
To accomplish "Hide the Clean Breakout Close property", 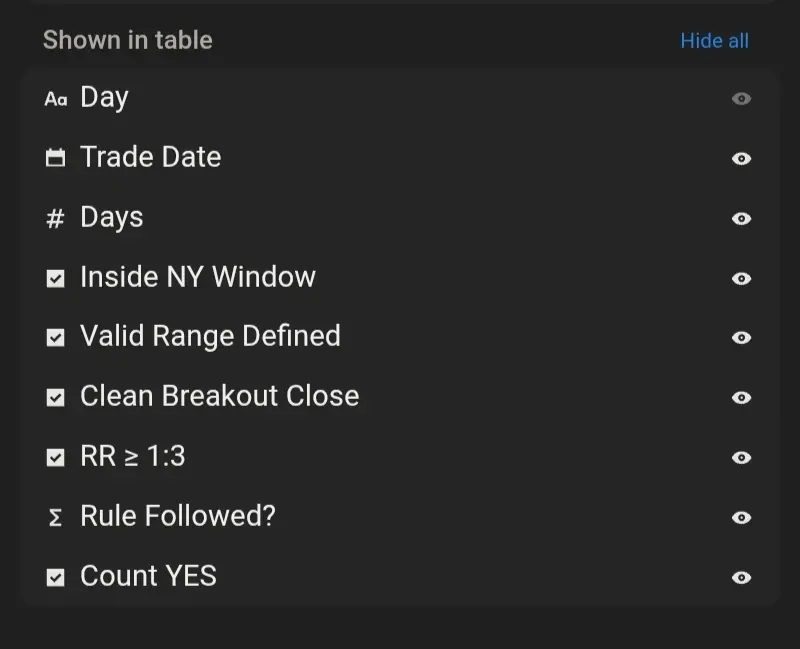I will [x=741, y=397].
